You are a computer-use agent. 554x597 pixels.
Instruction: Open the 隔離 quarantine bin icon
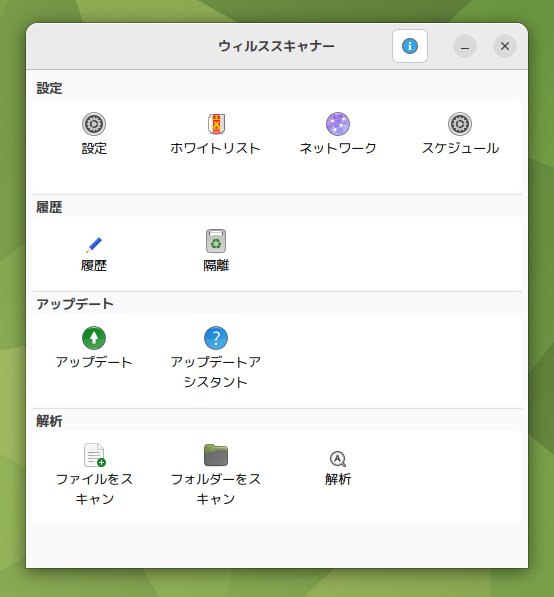[x=216, y=241]
